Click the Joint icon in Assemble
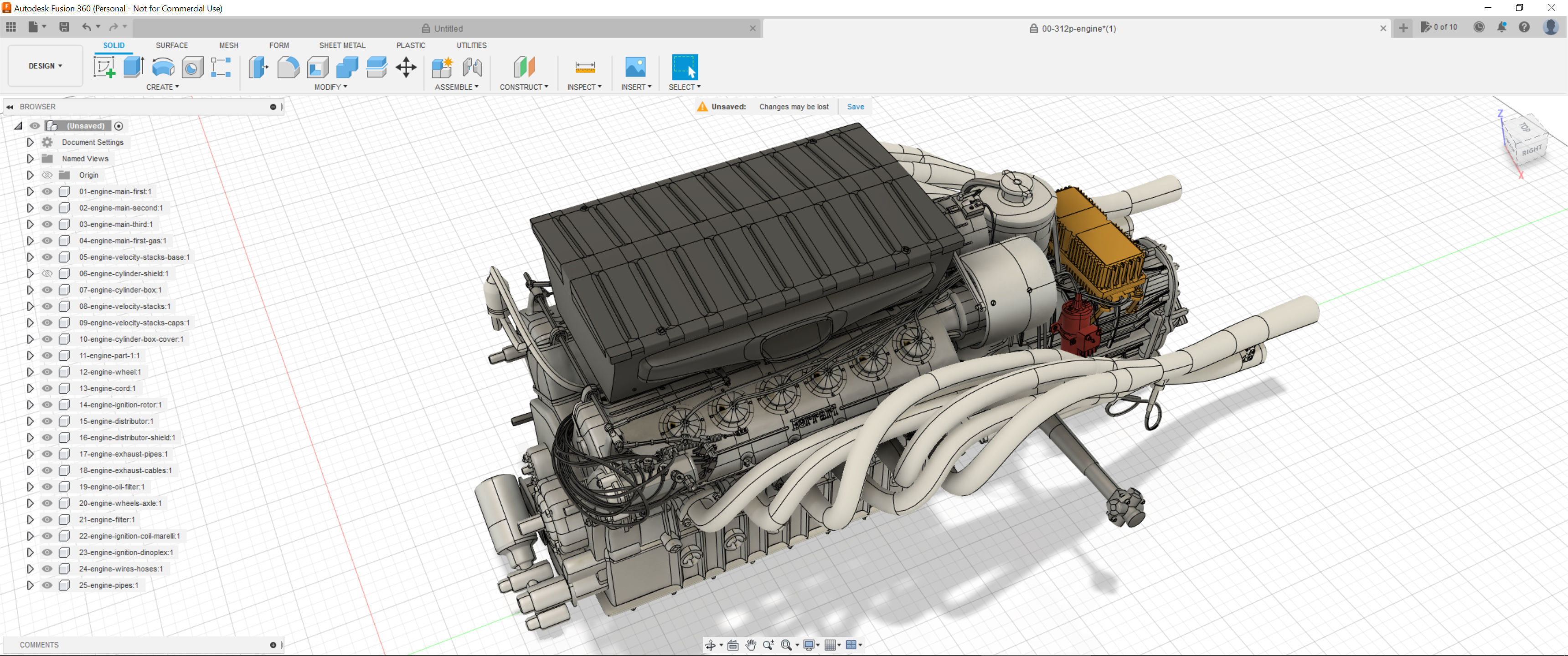Screen dimensions: 1568x656 click(x=472, y=67)
